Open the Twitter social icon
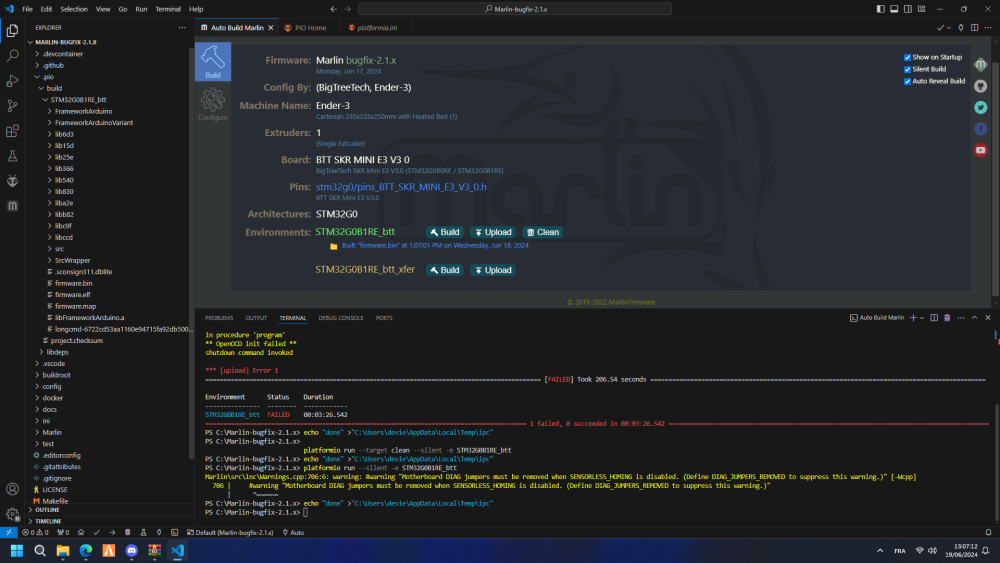This screenshot has width=1000, height=563. coord(980,107)
